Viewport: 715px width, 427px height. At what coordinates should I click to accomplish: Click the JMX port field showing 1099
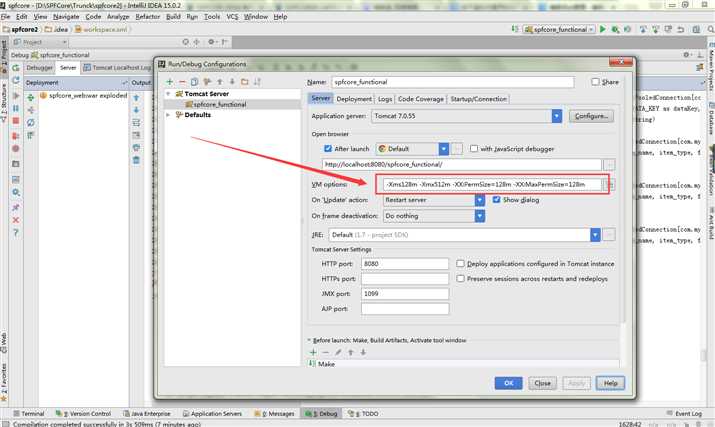(405, 294)
